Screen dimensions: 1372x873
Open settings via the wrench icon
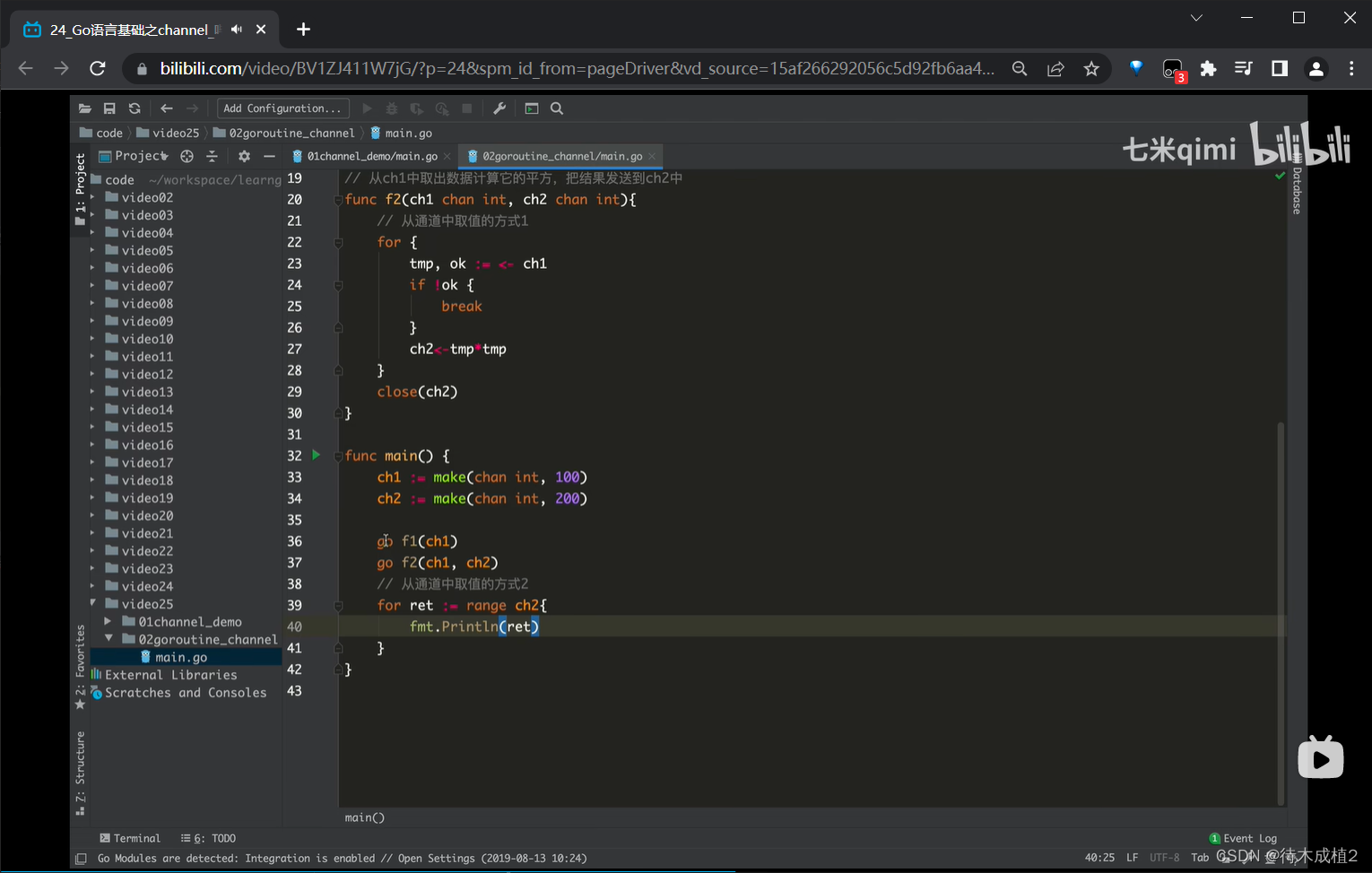[499, 108]
